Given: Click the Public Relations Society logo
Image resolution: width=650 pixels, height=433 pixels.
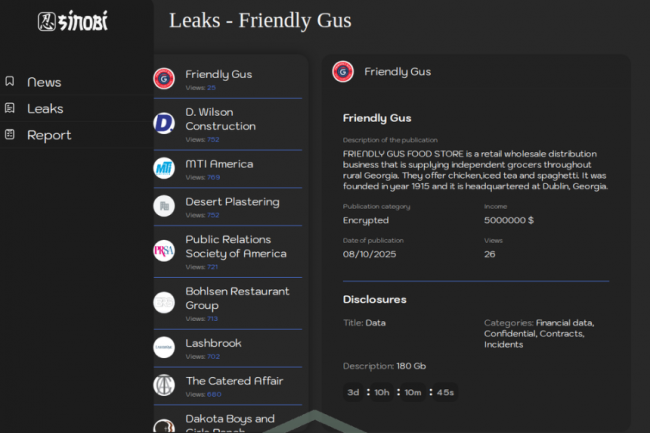Looking at the screenshot, I should 164,251.
